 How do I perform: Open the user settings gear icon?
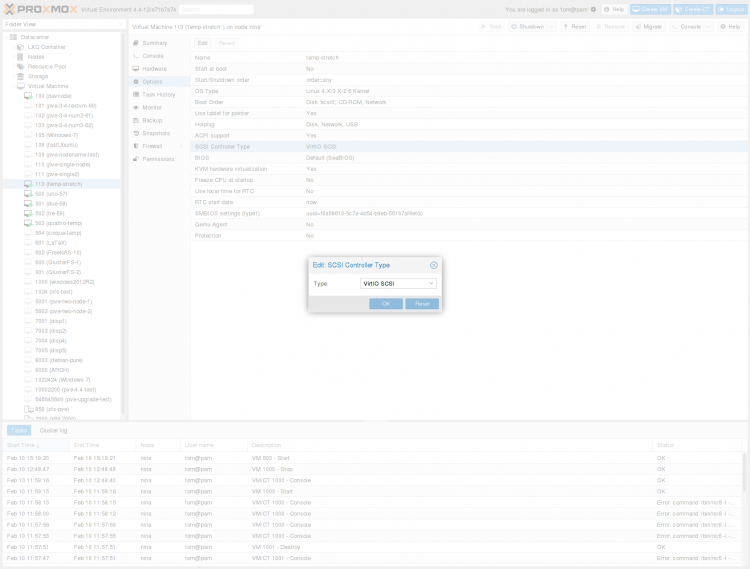click(x=593, y=9)
